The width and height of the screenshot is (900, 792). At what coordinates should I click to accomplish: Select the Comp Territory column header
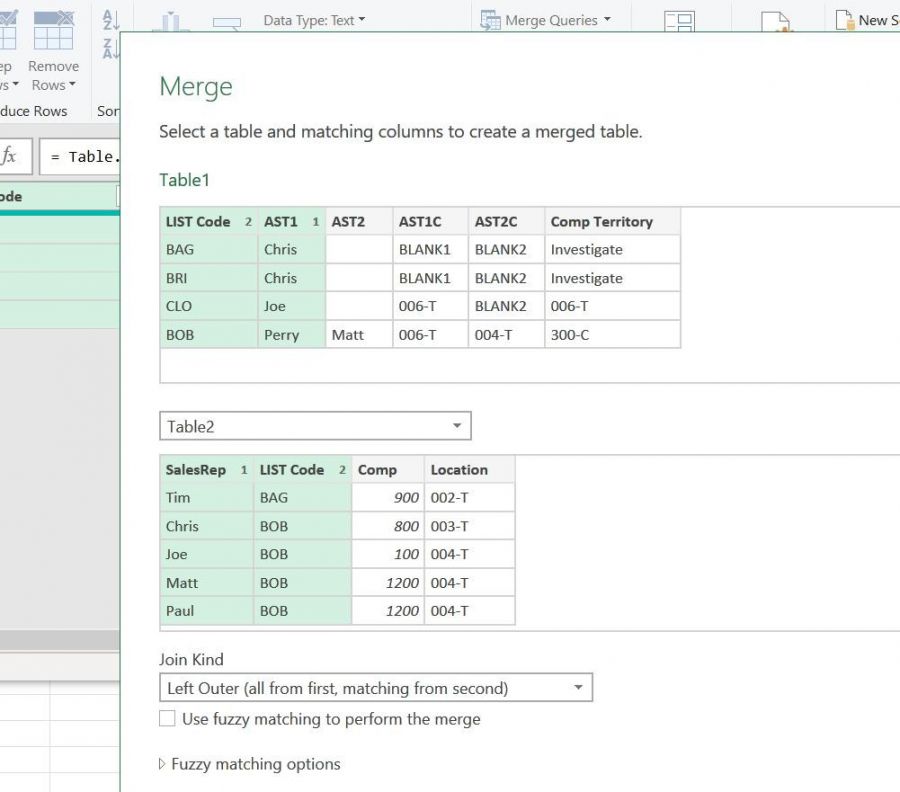coord(612,222)
